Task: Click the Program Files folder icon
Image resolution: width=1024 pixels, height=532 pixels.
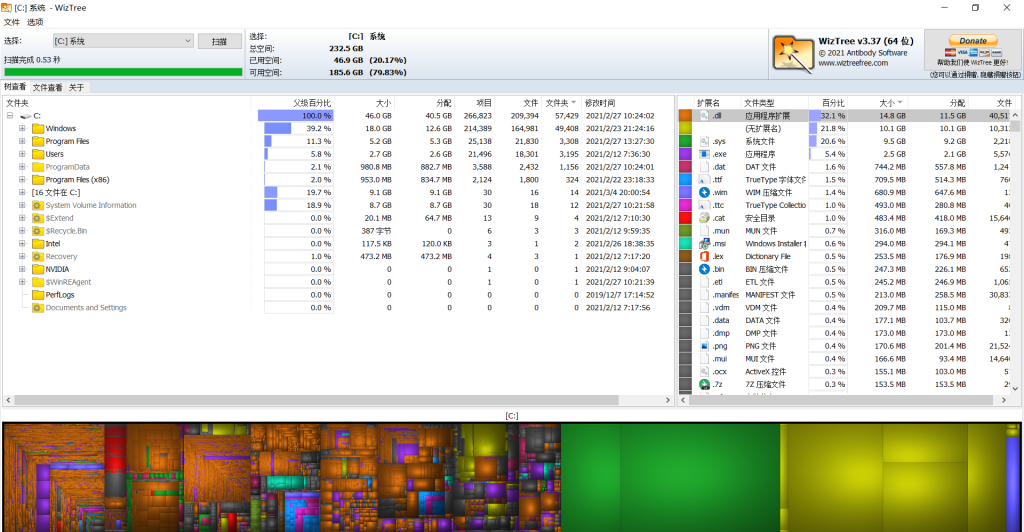Action: click(38, 141)
